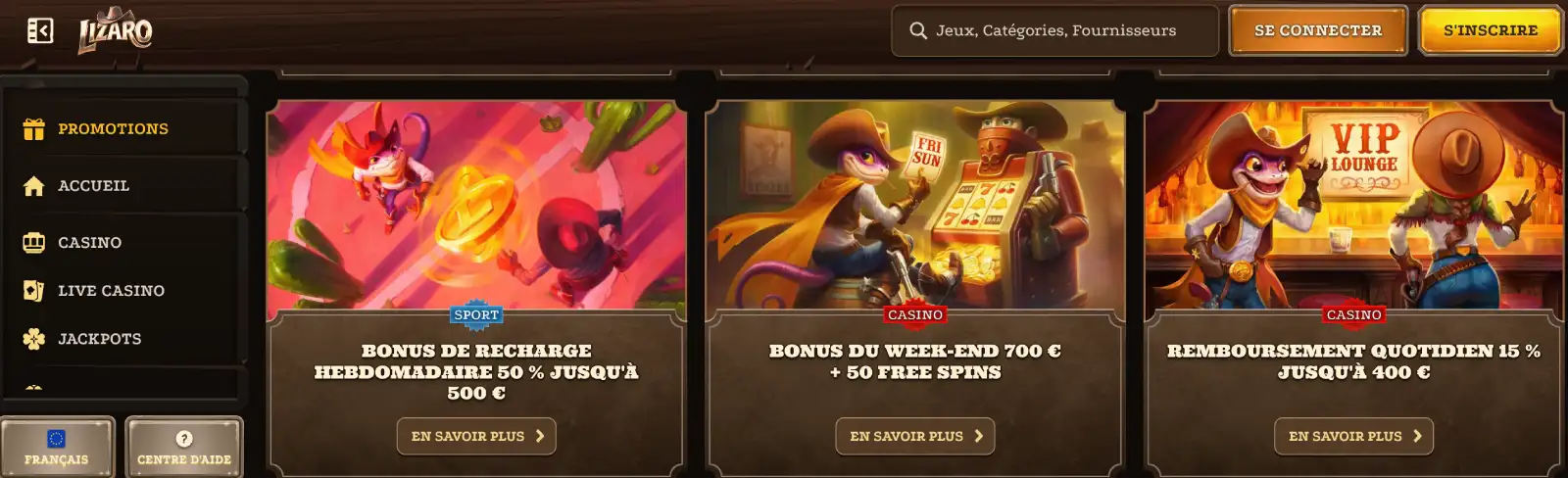1568x478 pixels.
Task: Click the S'inscrire button
Action: (x=1490, y=30)
